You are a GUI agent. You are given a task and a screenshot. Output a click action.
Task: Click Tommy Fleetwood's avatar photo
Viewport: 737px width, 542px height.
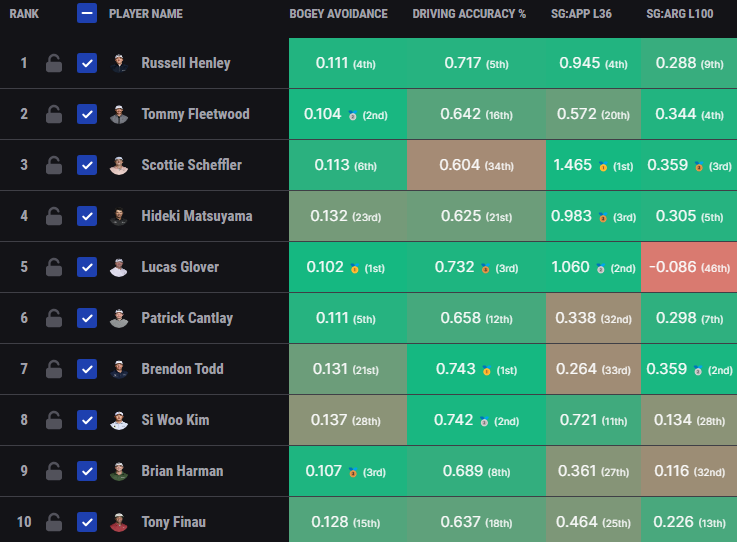(119, 114)
